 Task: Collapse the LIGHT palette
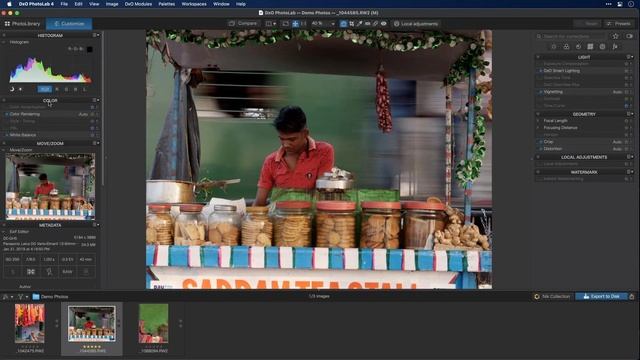(x=538, y=57)
